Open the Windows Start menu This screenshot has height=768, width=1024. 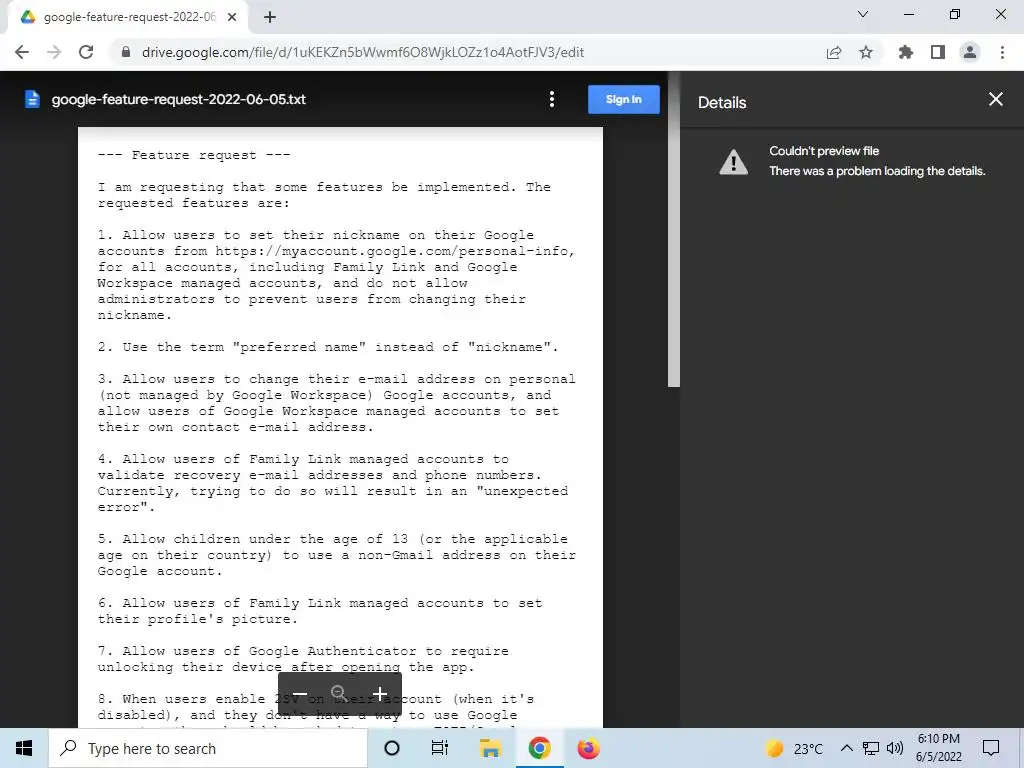[x=24, y=748]
